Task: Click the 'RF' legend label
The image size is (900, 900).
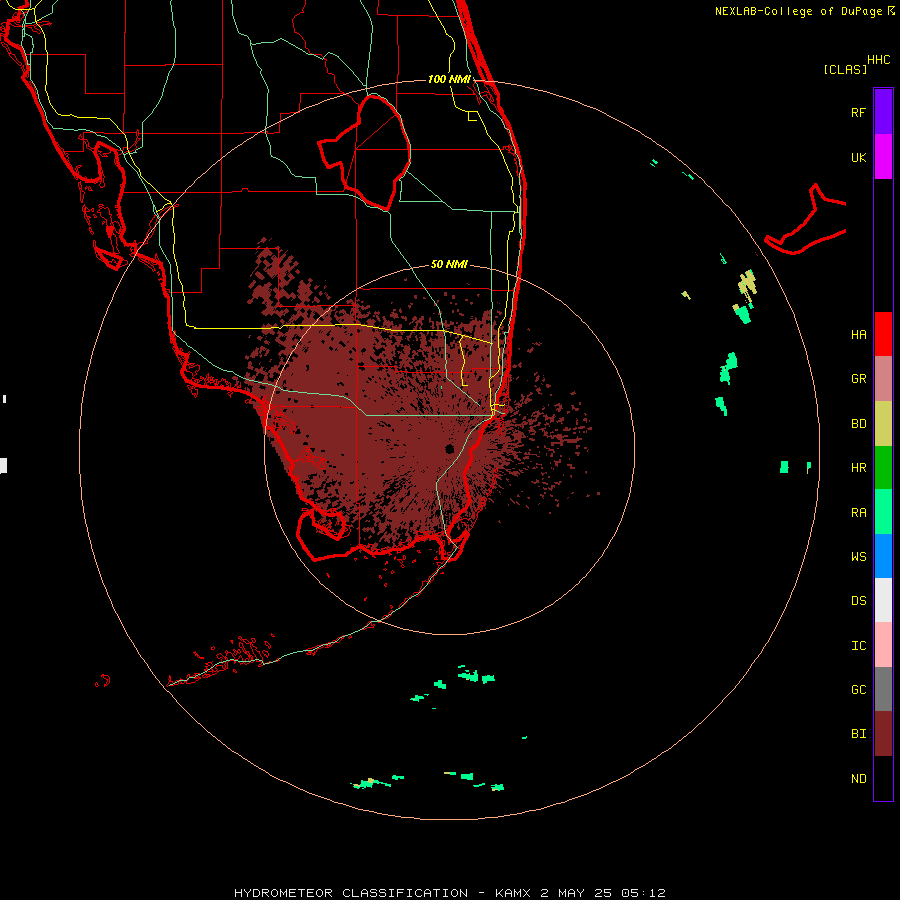Action: (858, 112)
